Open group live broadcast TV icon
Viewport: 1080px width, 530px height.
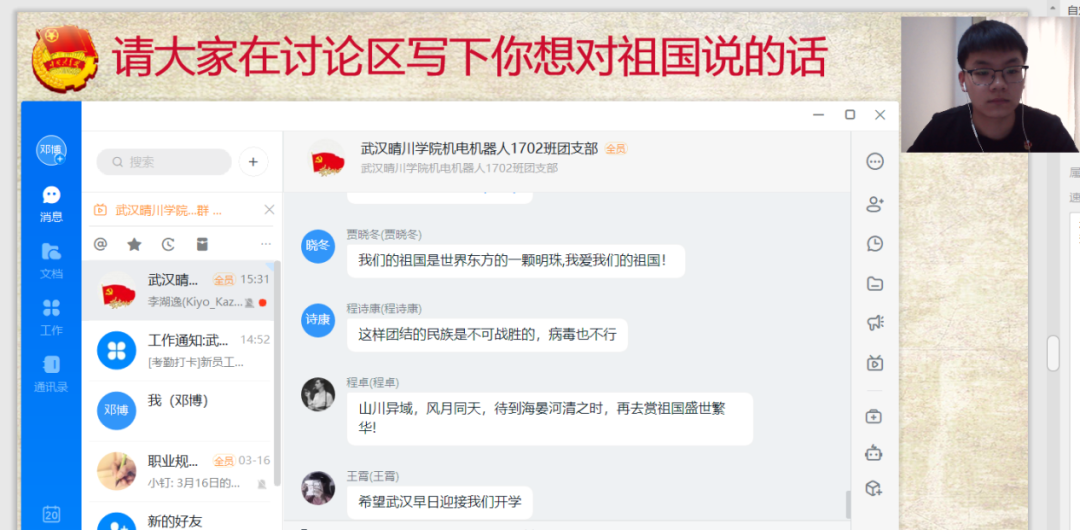click(x=875, y=363)
